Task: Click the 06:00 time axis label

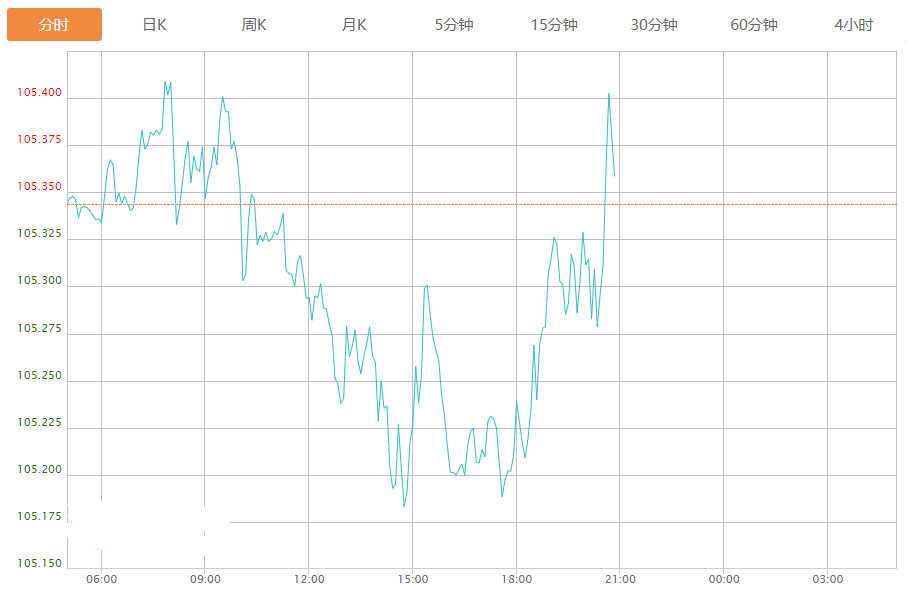Action: click(102, 579)
